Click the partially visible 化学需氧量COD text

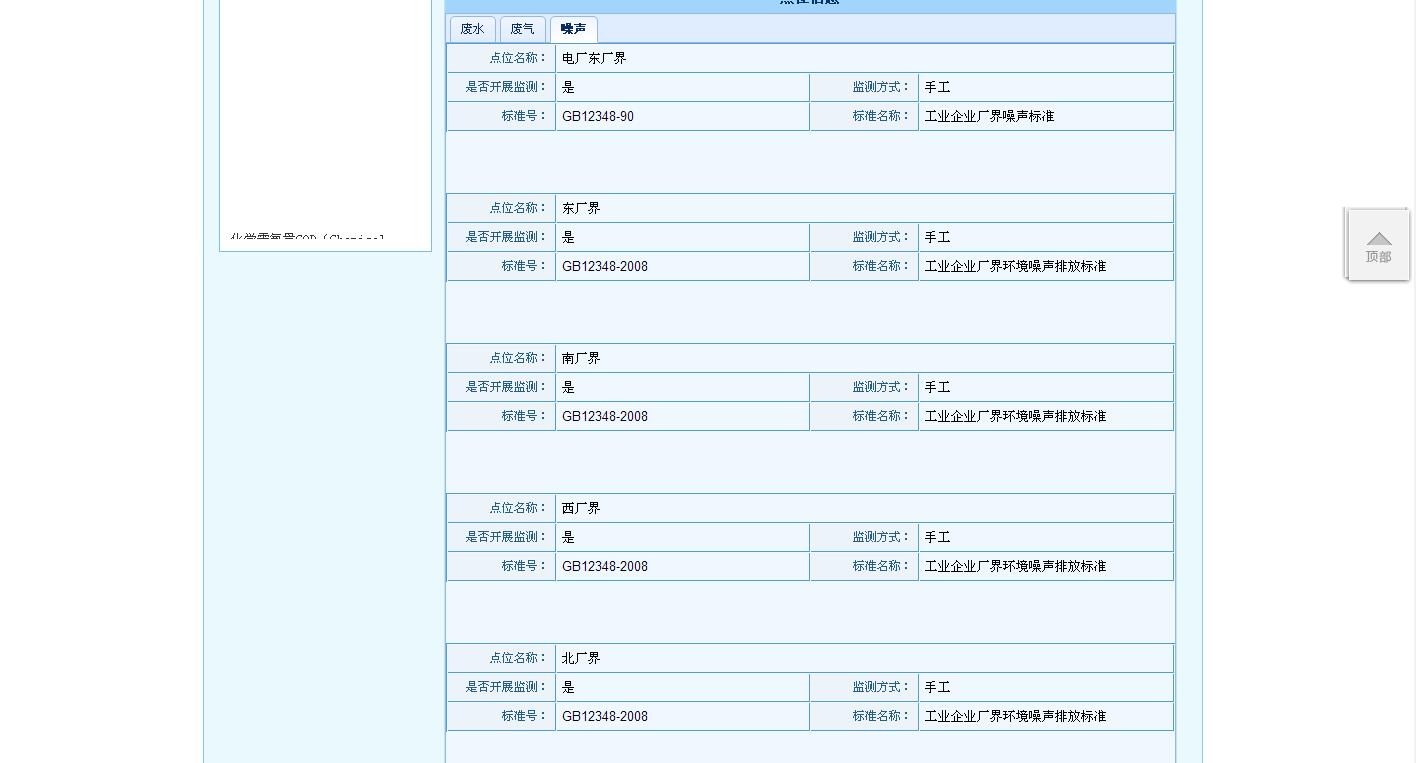click(306, 239)
